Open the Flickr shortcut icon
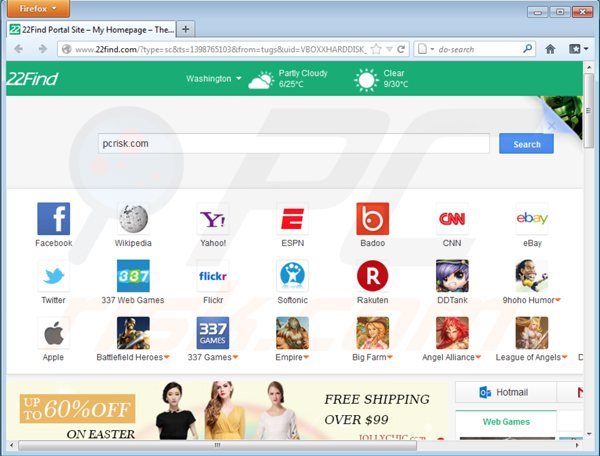This screenshot has height=456, width=600. click(213, 275)
